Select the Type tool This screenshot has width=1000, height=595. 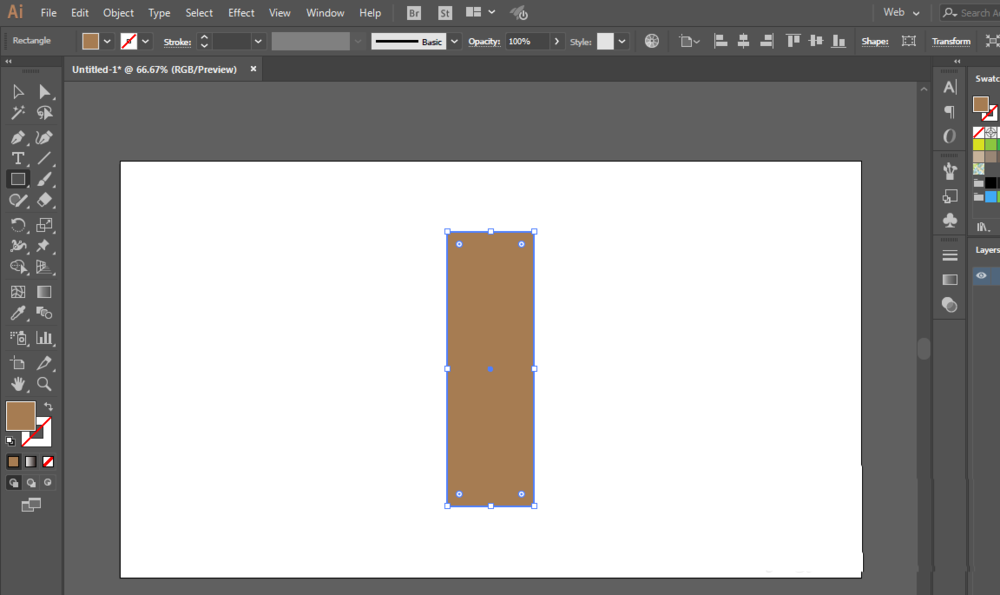pos(18,158)
